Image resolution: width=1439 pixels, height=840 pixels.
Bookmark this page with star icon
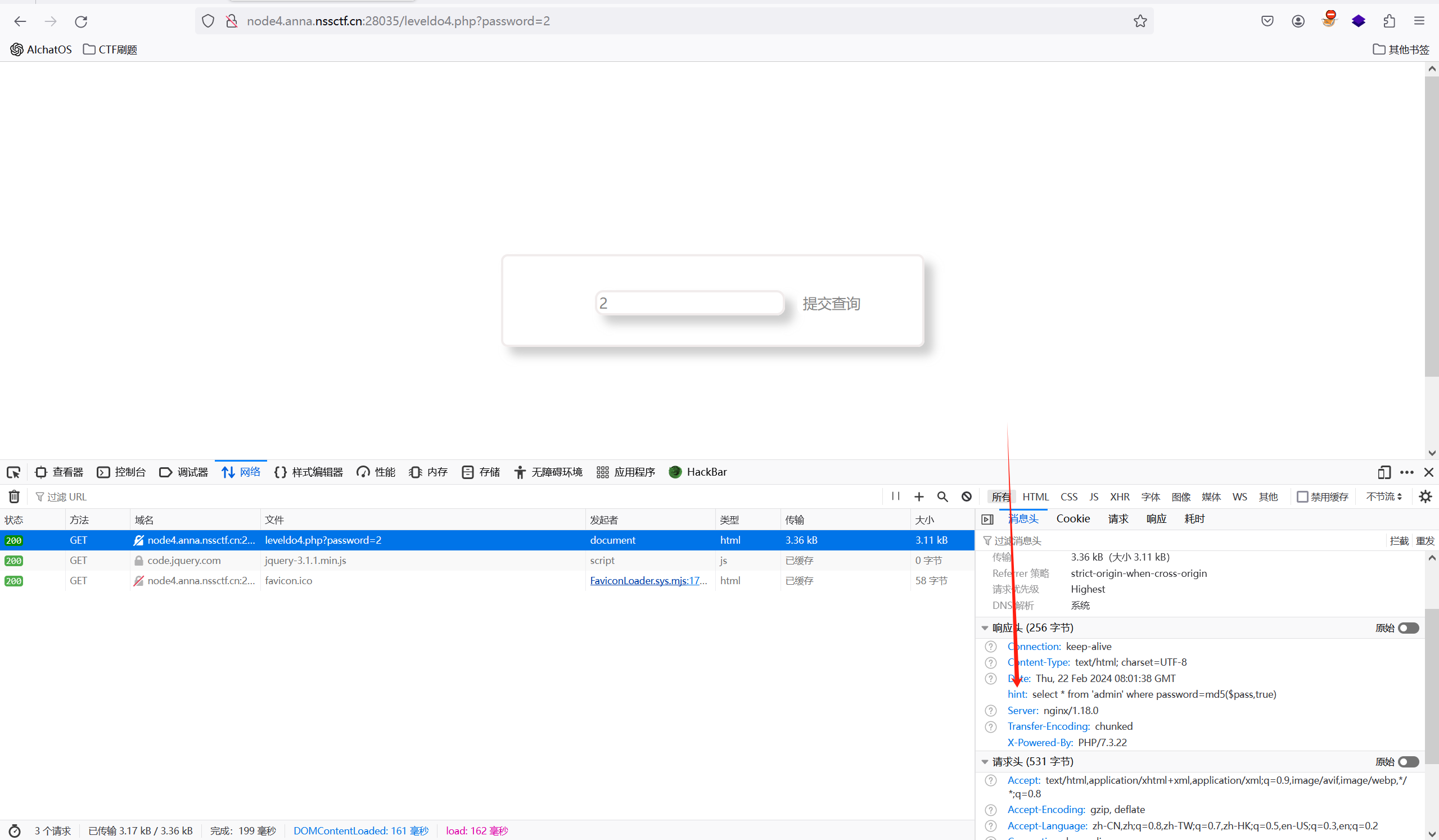(x=1140, y=21)
